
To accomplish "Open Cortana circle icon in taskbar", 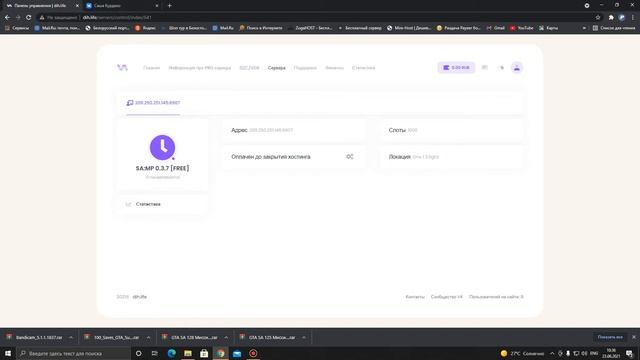I will [x=138, y=353].
